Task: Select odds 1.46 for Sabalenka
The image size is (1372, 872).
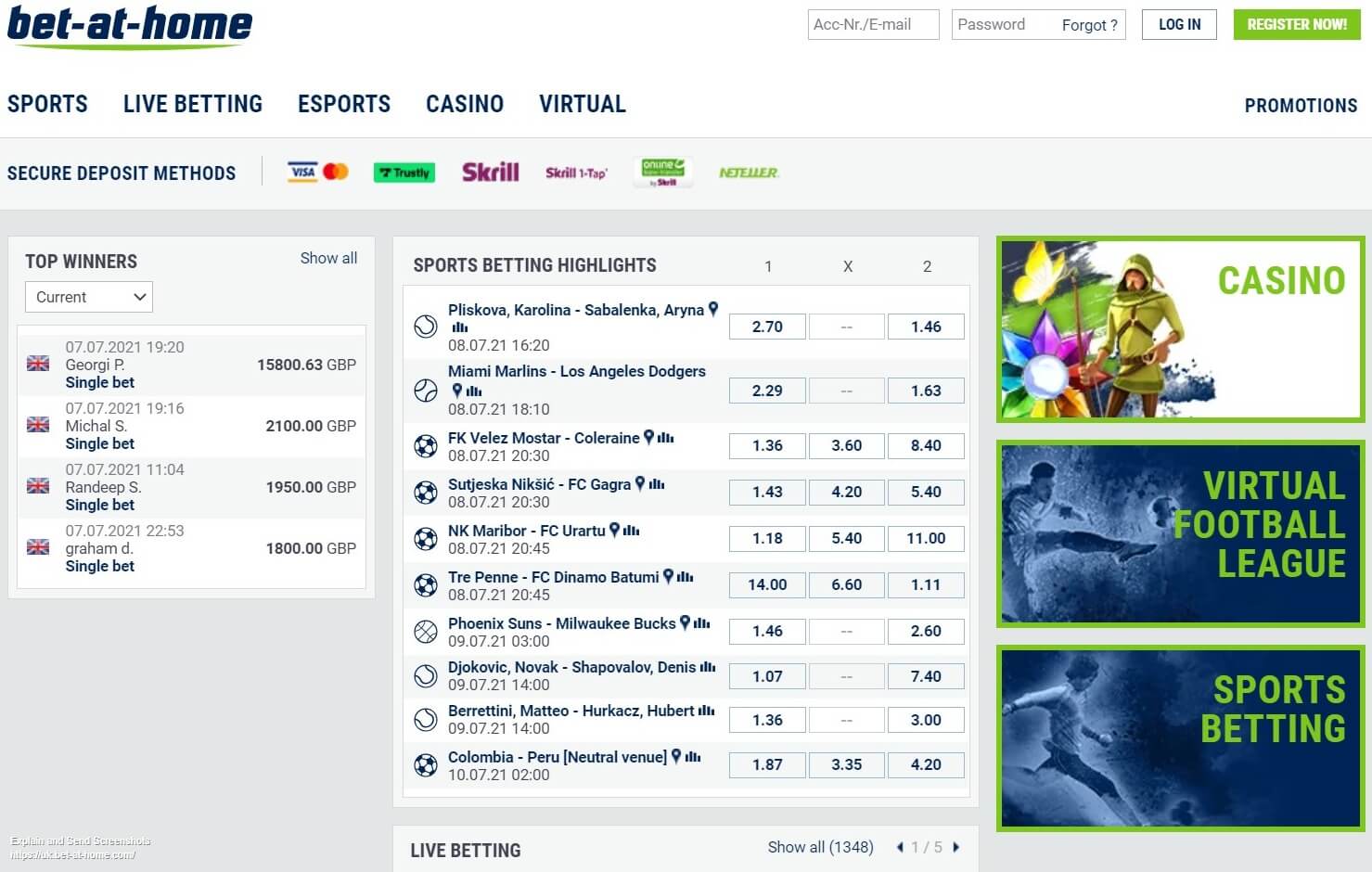Action: (926, 327)
